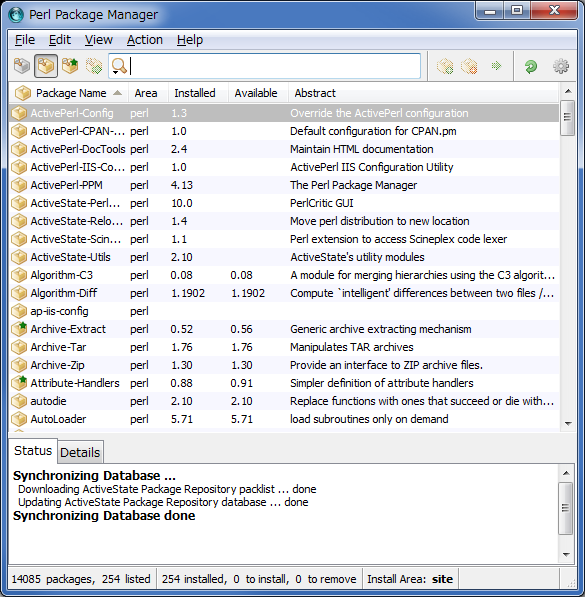Switch to the Details tab

click(x=80, y=452)
